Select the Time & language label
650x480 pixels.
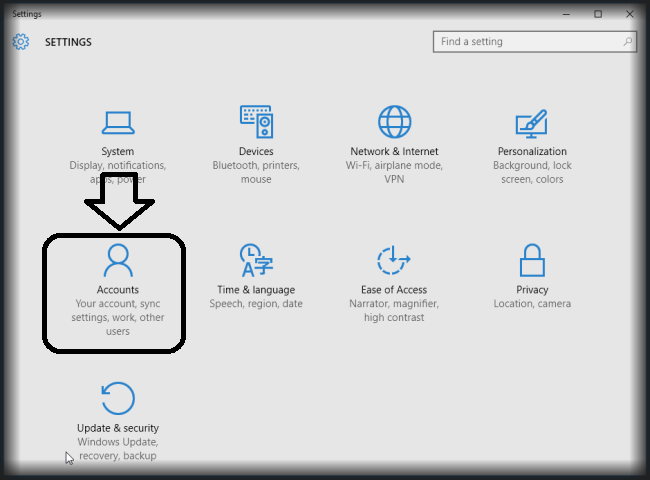256,290
